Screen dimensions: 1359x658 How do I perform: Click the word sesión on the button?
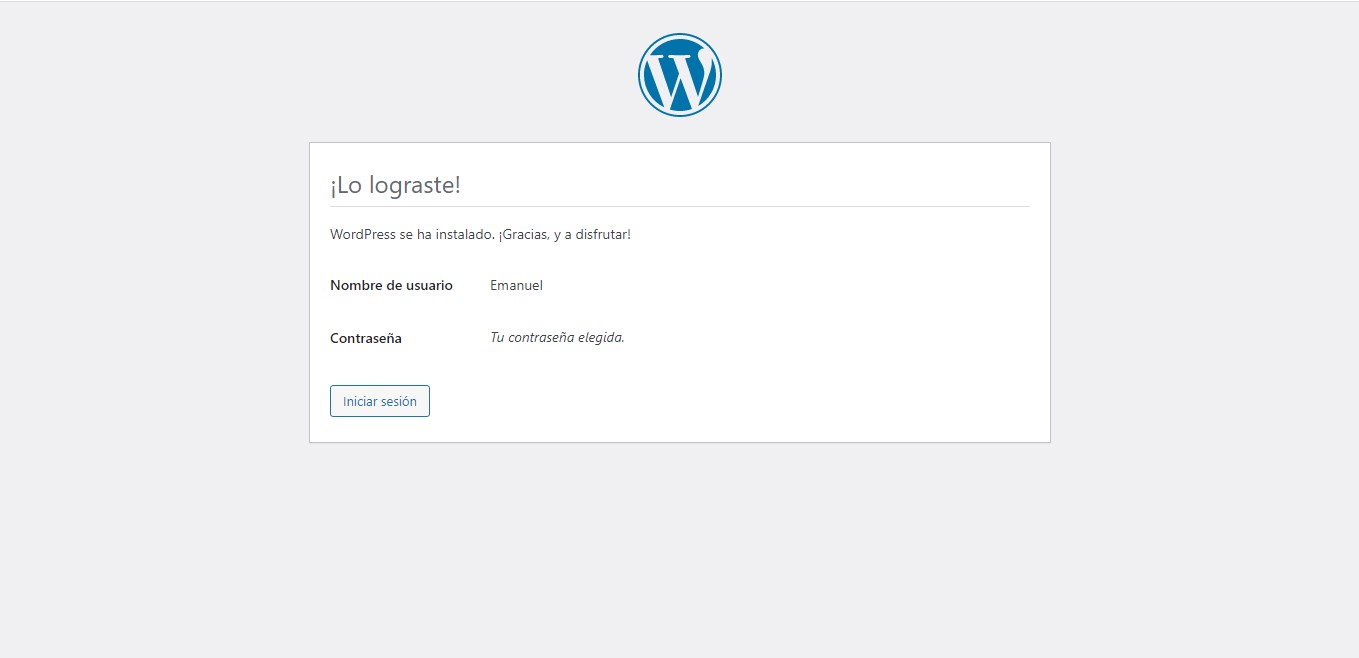(397, 401)
